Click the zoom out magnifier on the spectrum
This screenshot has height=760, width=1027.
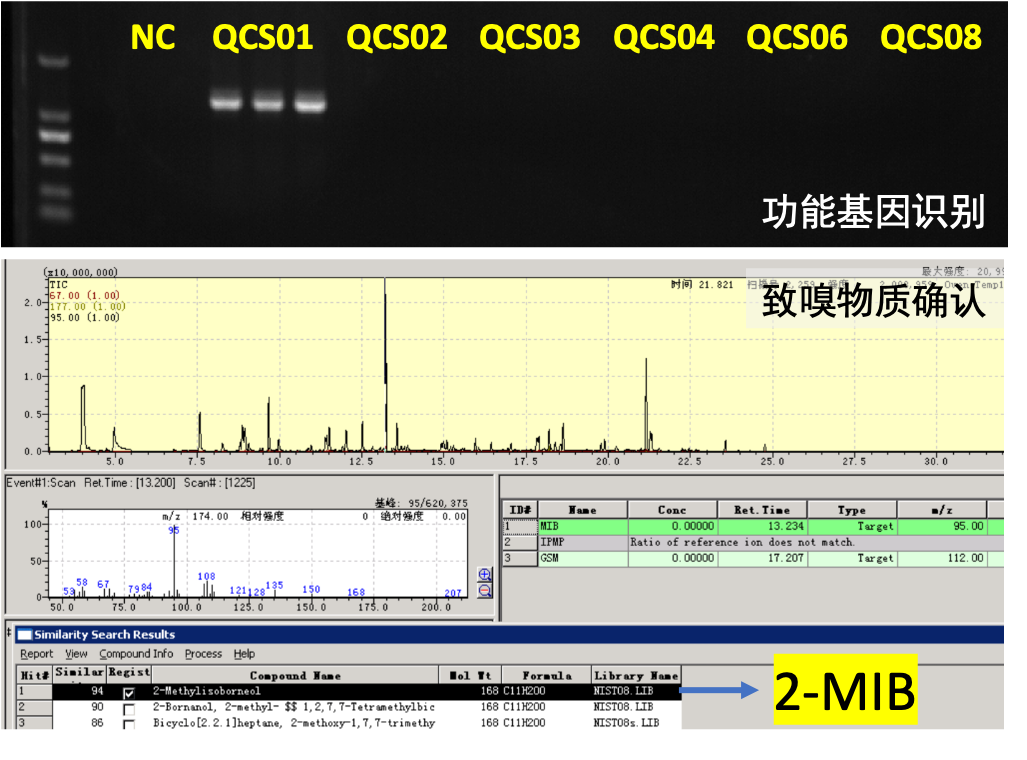coord(485,590)
